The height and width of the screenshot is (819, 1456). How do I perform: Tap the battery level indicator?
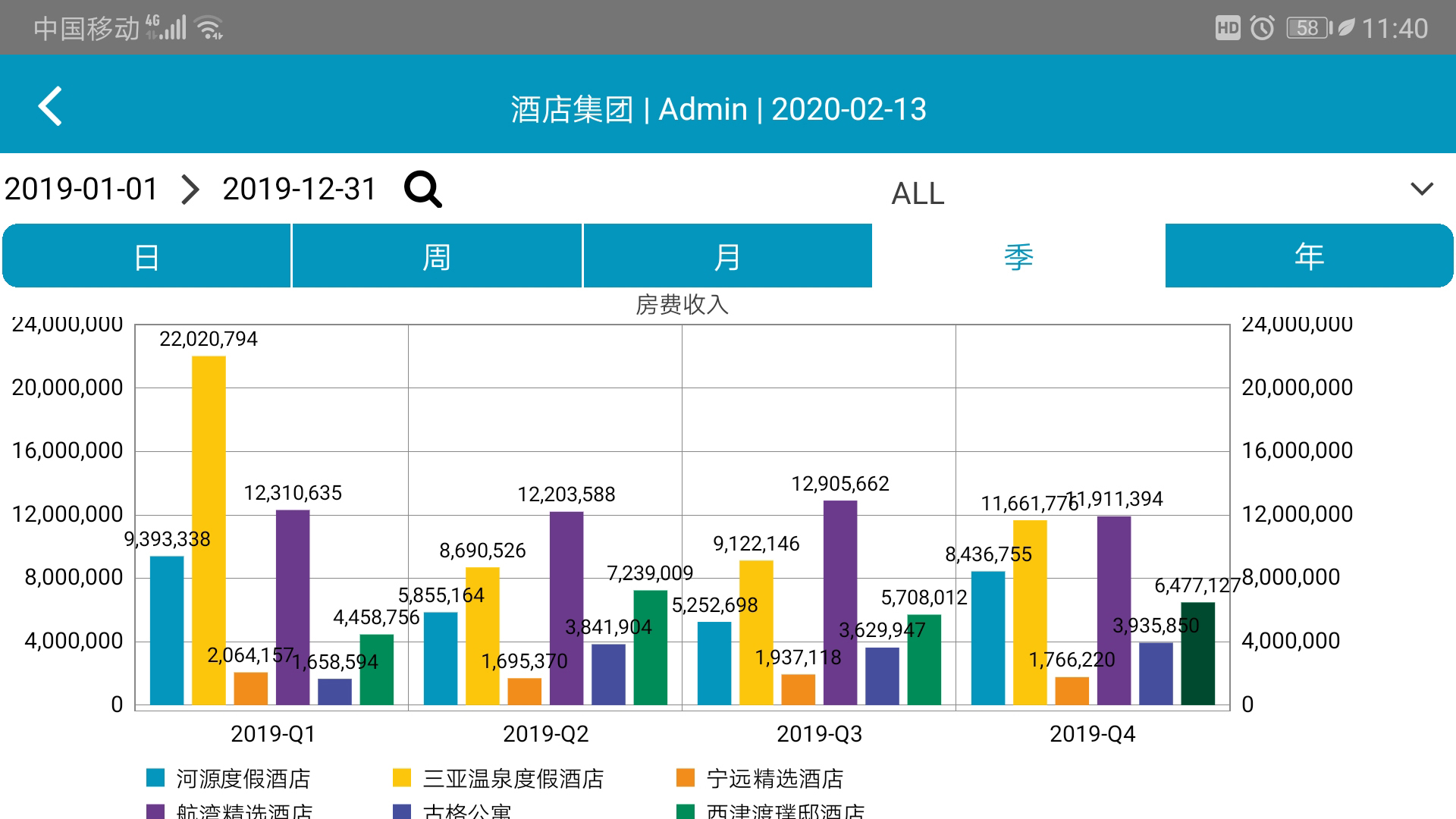[x=1308, y=28]
